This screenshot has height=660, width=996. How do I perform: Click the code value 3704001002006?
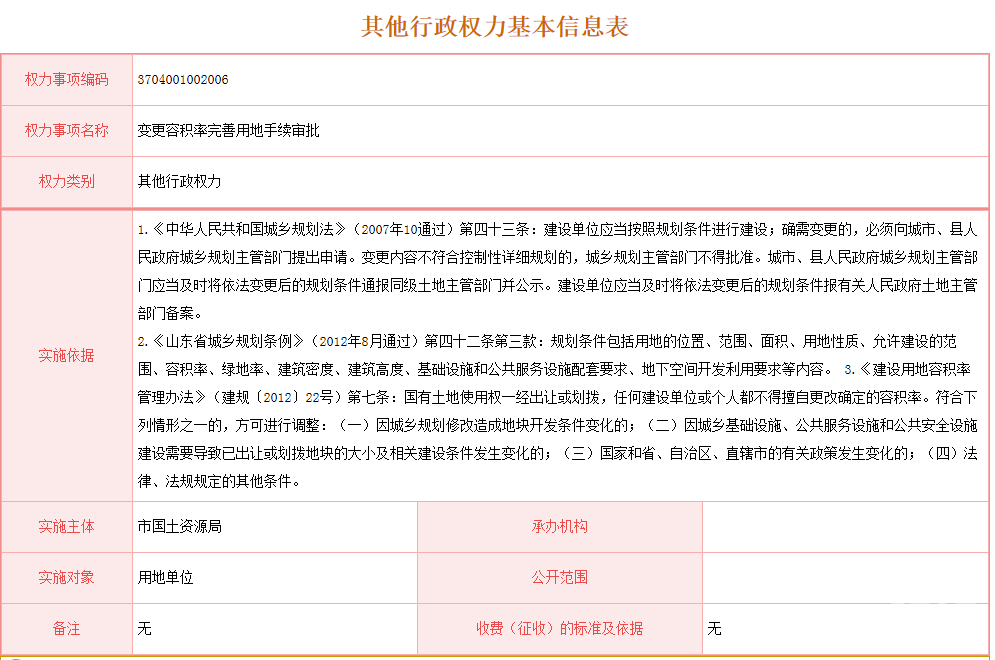(183, 79)
